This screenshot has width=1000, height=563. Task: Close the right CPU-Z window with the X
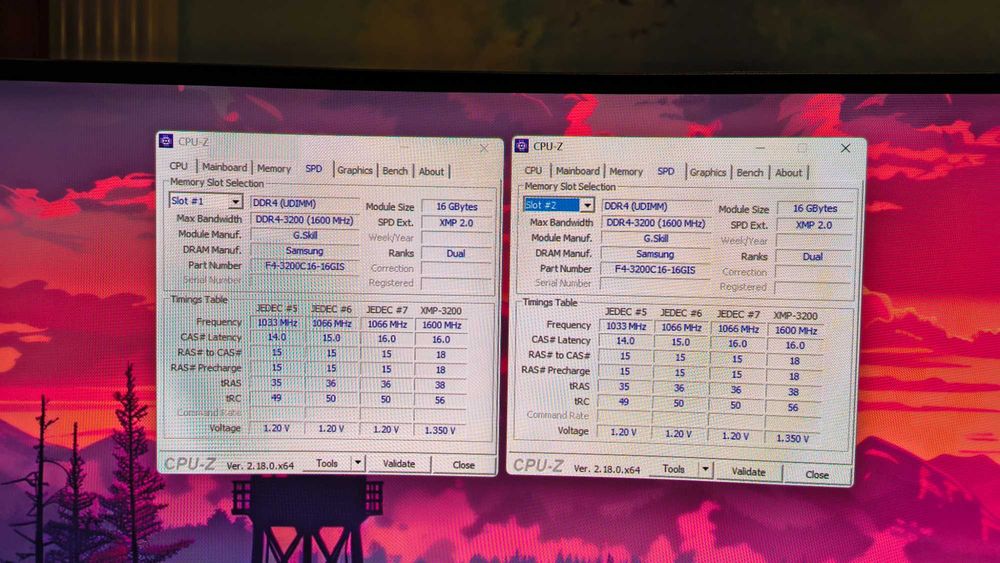click(845, 149)
